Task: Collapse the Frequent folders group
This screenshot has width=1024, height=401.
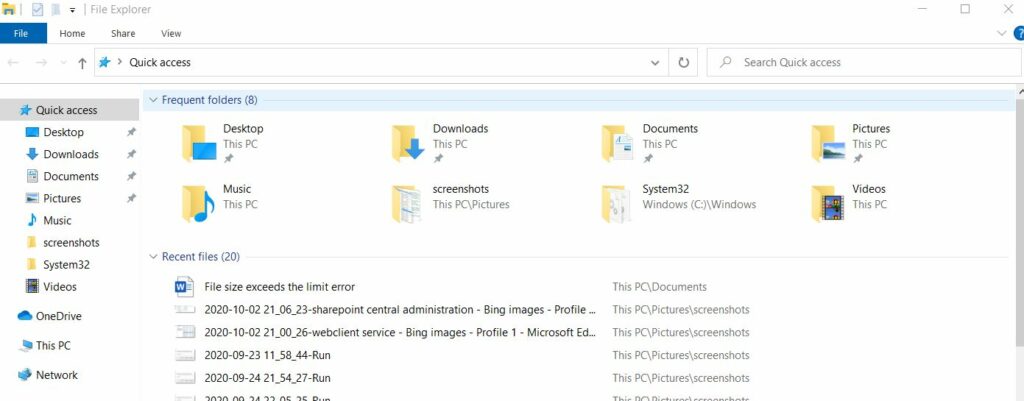Action: pyautogui.click(x=153, y=100)
